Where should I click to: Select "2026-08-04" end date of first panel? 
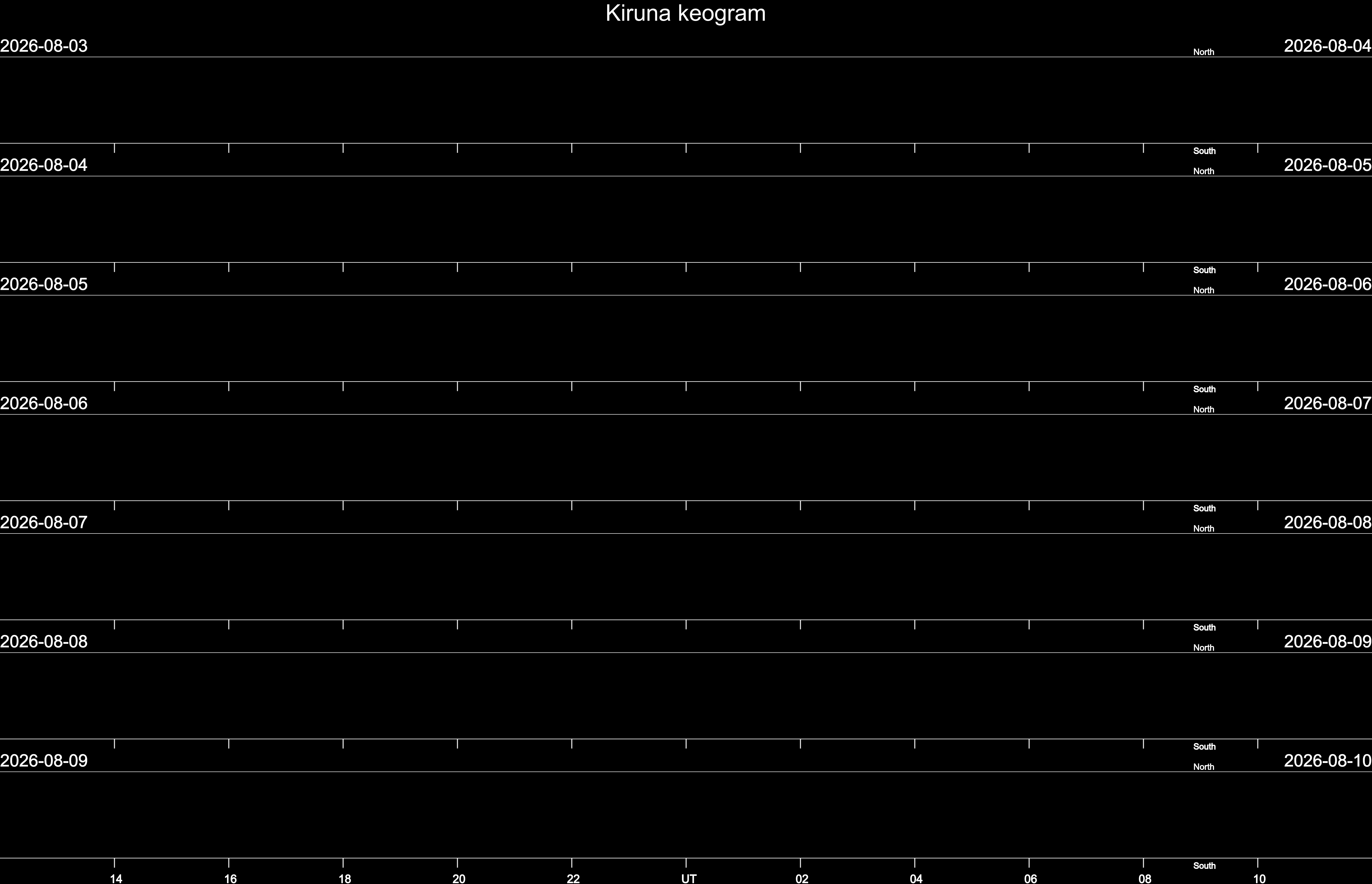(1328, 46)
